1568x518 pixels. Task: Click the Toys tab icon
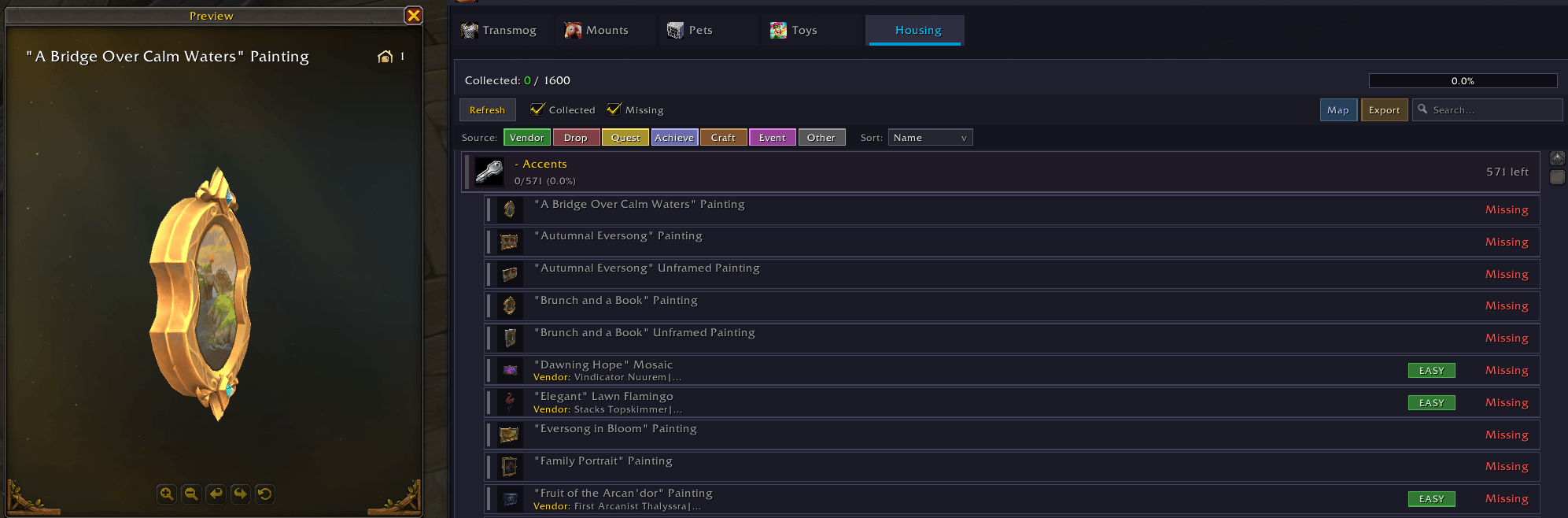(x=778, y=31)
